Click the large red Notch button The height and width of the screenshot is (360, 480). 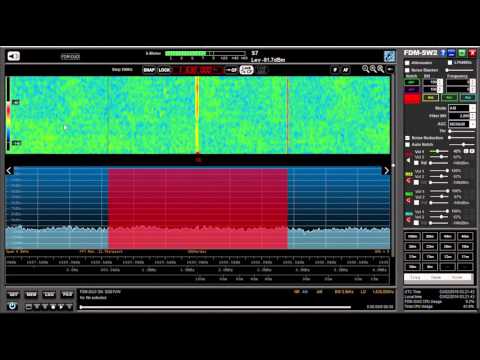412,99
